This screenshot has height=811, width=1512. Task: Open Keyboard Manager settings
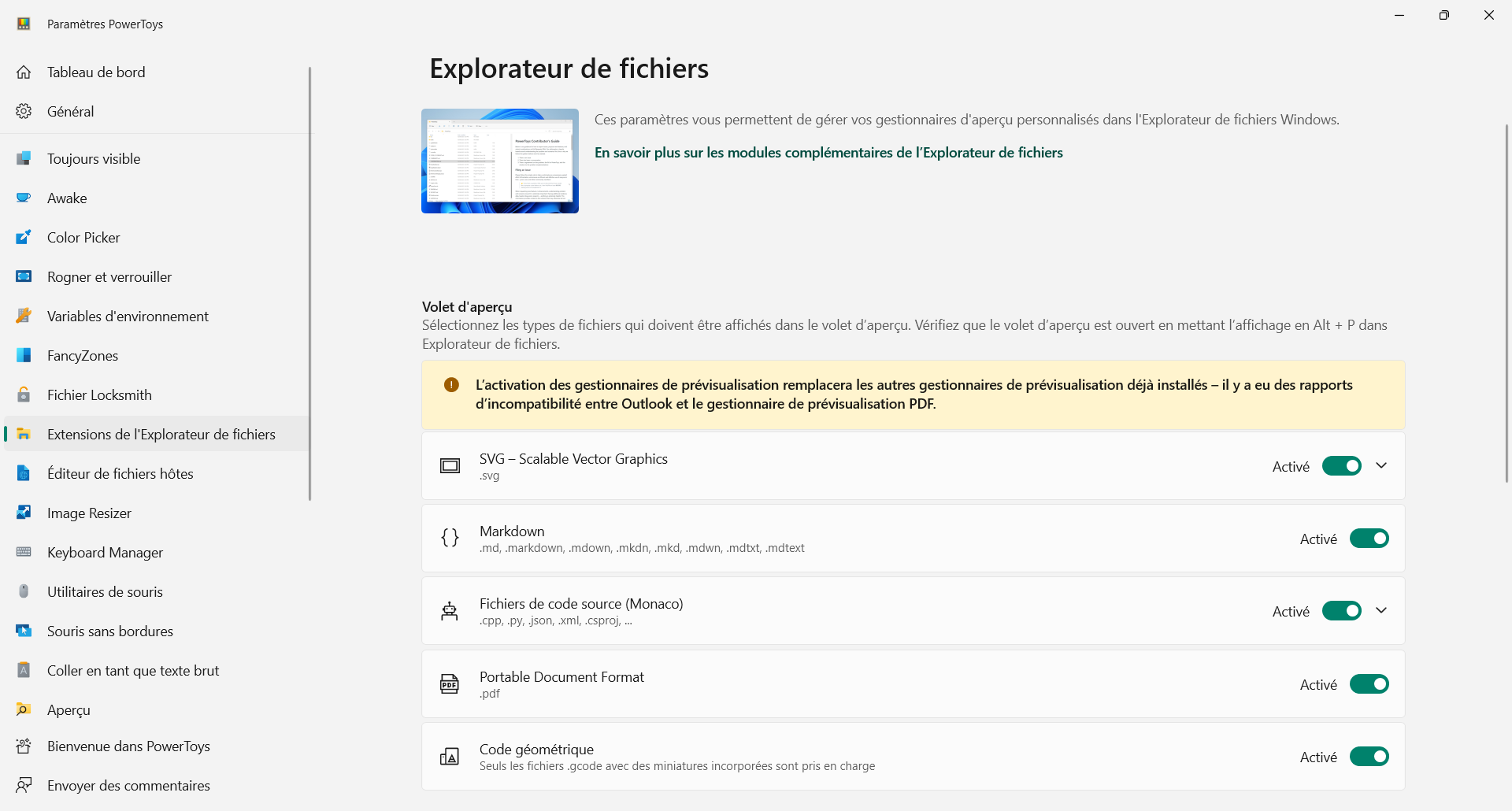pyautogui.click(x=156, y=553)
